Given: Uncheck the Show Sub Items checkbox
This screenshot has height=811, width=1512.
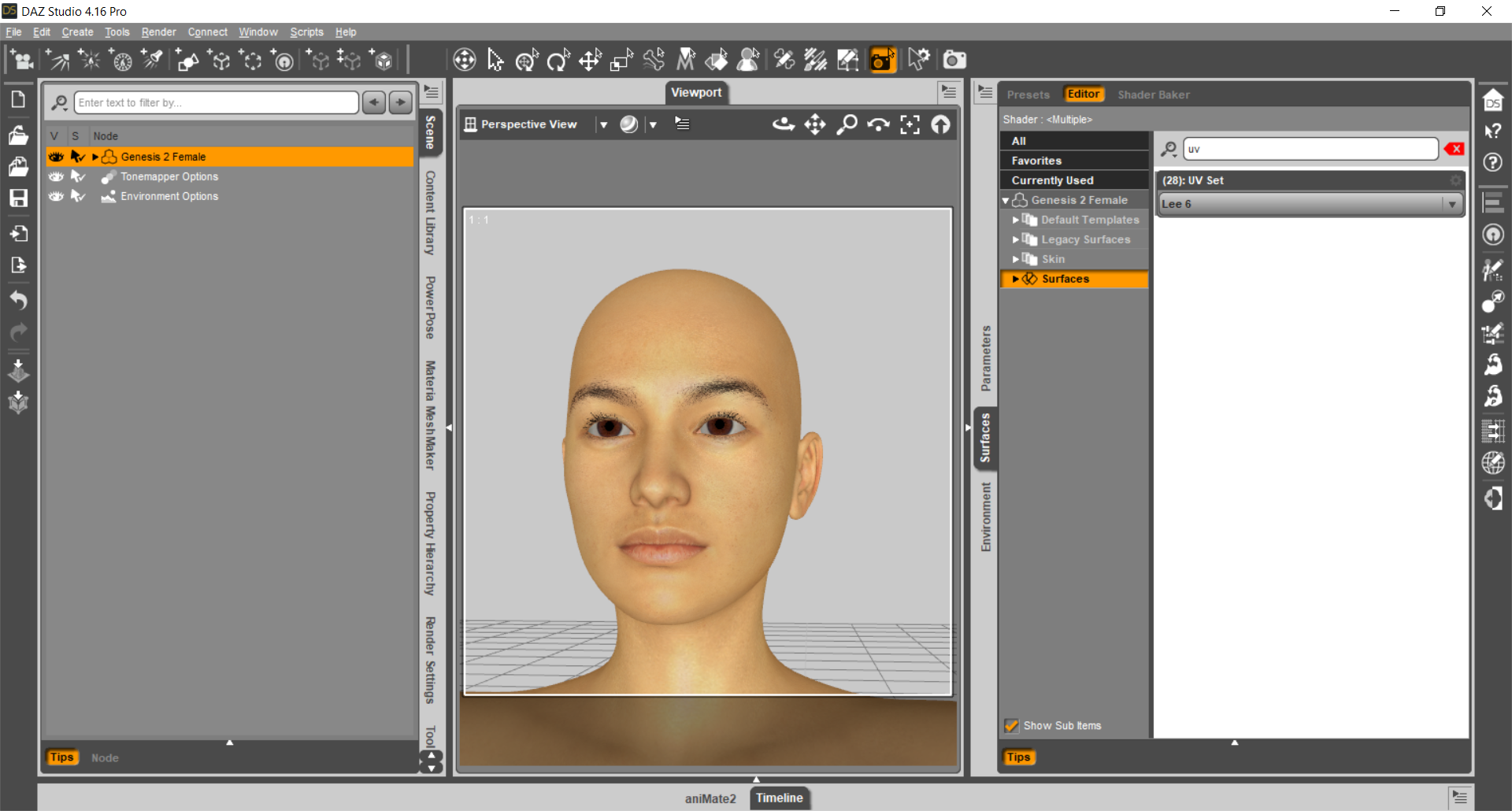Looking at the screenshot, I should [x=1012, y=726].
